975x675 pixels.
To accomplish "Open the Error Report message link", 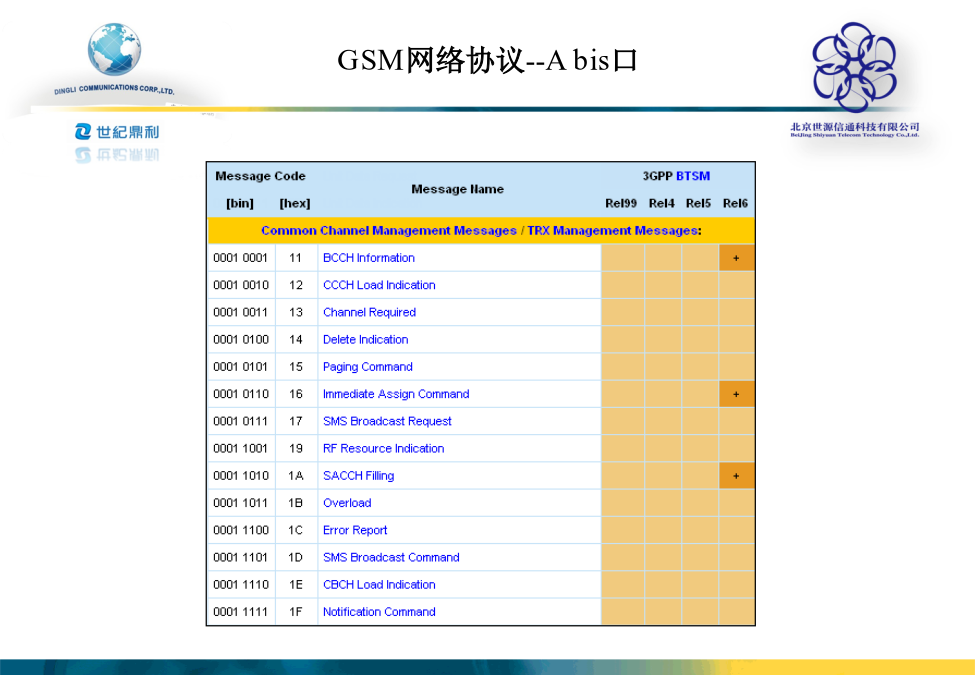I will [x=355, y=530].
